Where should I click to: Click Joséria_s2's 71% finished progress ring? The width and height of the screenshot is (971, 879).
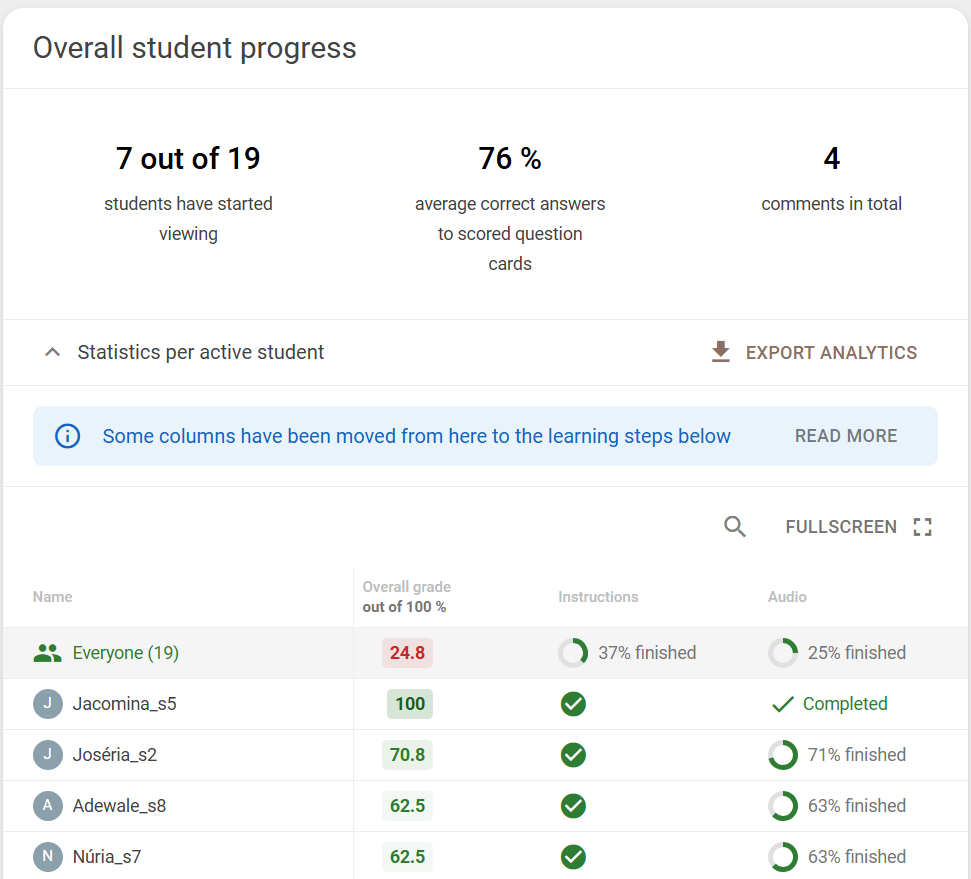tap(783, 755)
